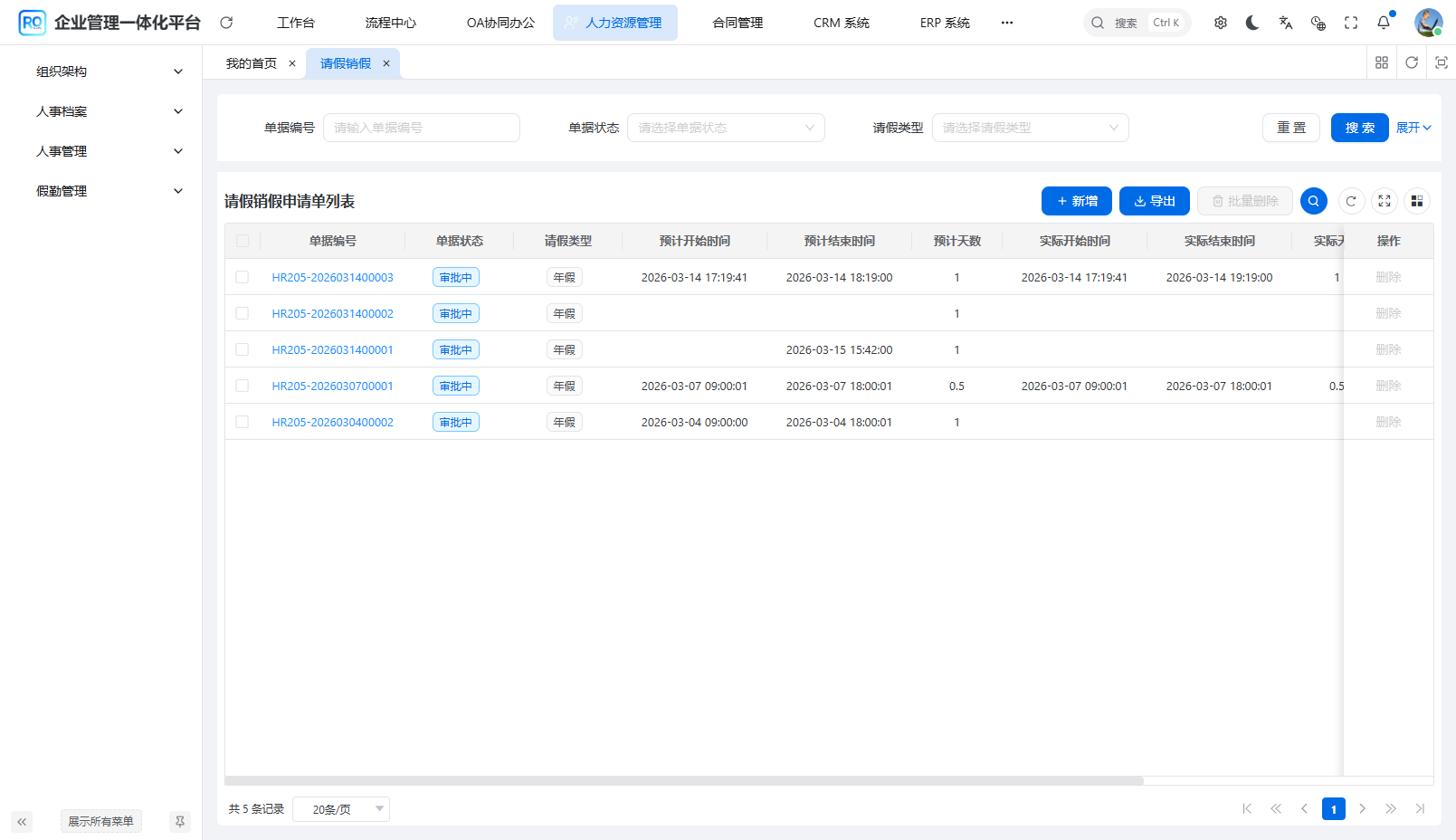Toggle the table column layout icon
Image resolution: width=1456 pixels, height=840 pixels.
pyautogui.click(x=1416, y=201)
